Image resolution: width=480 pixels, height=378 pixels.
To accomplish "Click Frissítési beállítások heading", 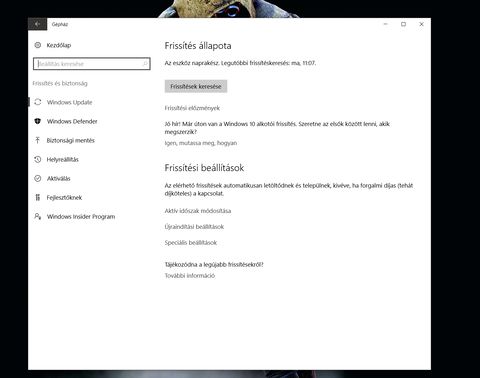I will [204, 168].
